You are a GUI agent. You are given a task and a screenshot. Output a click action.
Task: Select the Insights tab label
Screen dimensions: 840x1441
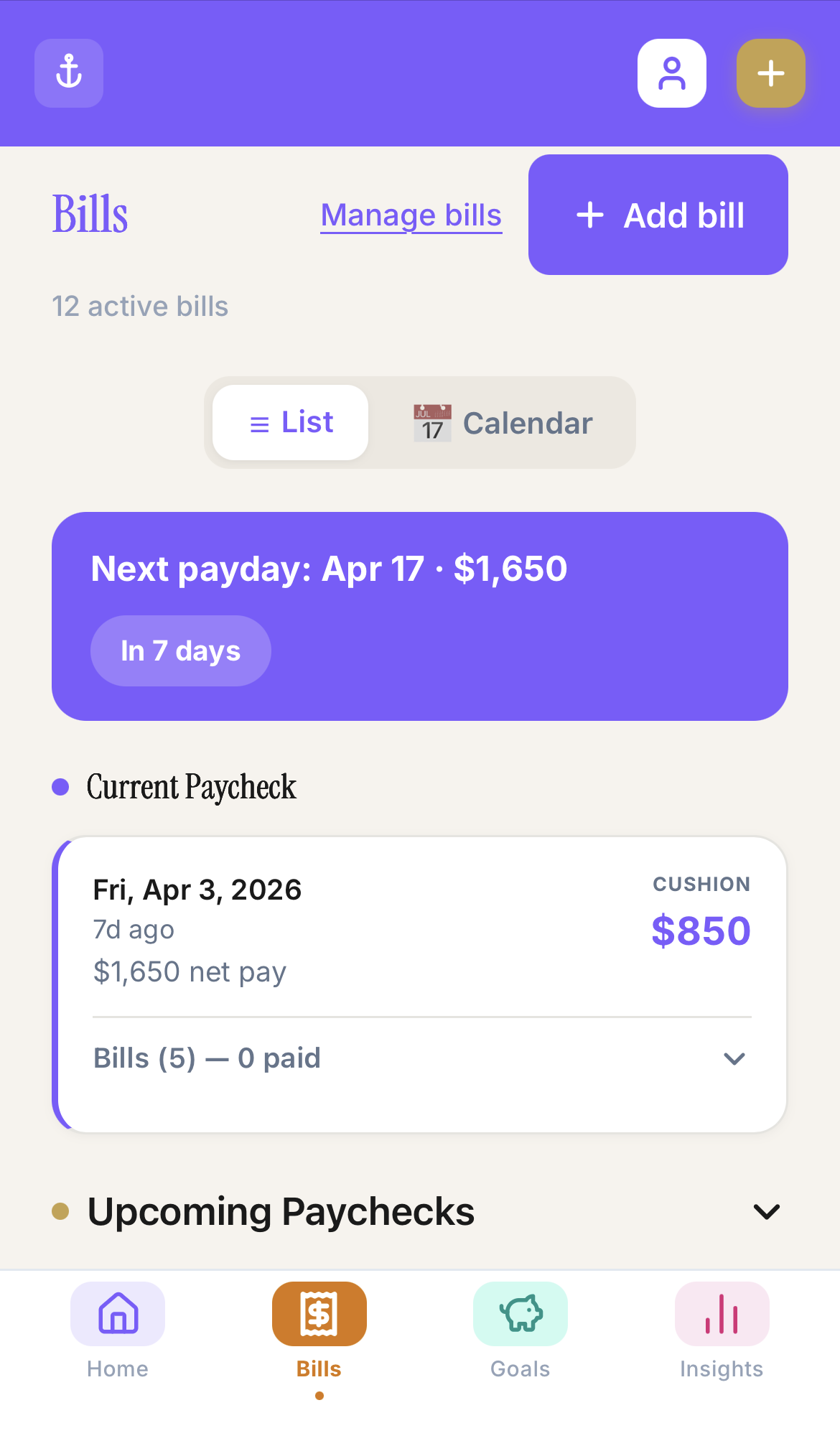point(722,1369)
